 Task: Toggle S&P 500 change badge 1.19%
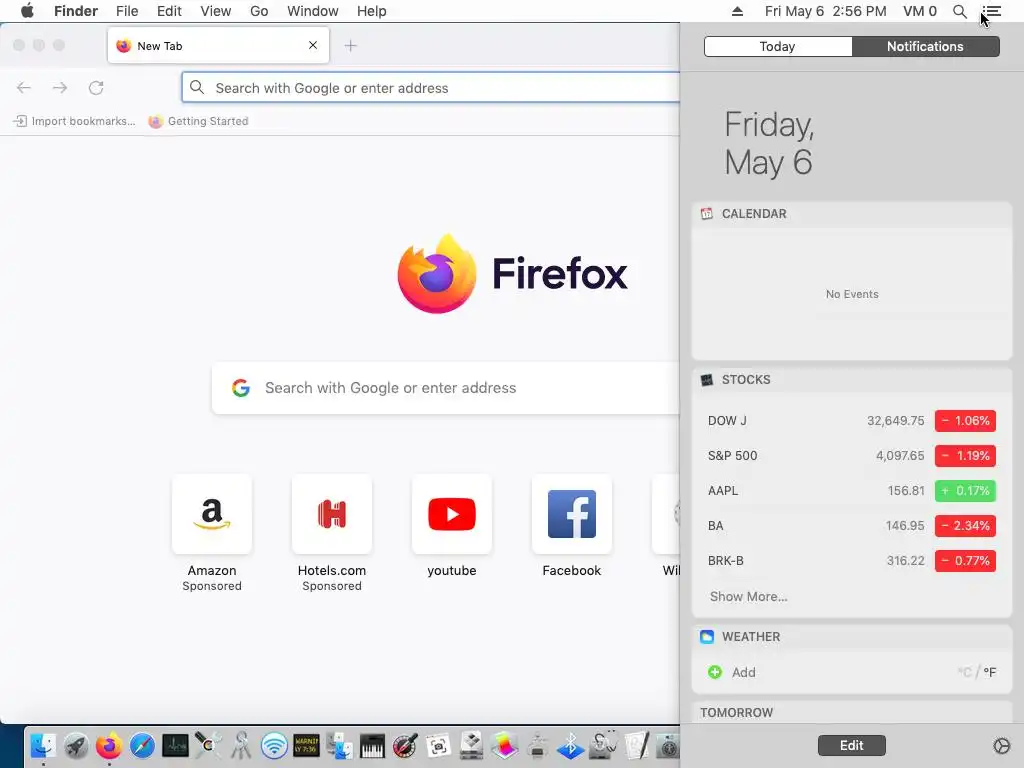click(965, 456)
